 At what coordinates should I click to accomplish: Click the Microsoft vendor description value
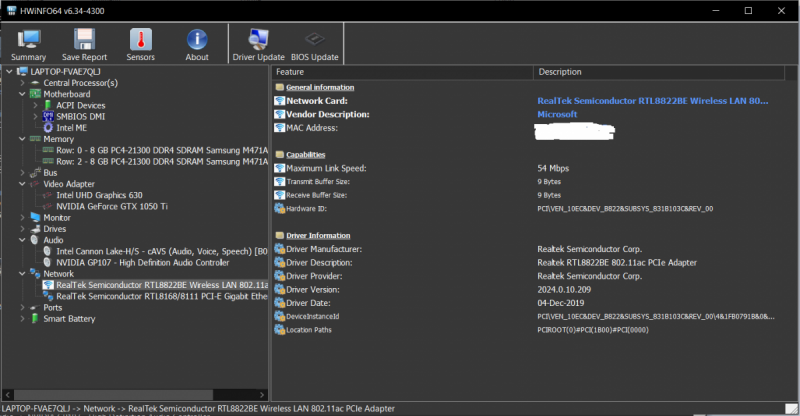click(557, 114)
